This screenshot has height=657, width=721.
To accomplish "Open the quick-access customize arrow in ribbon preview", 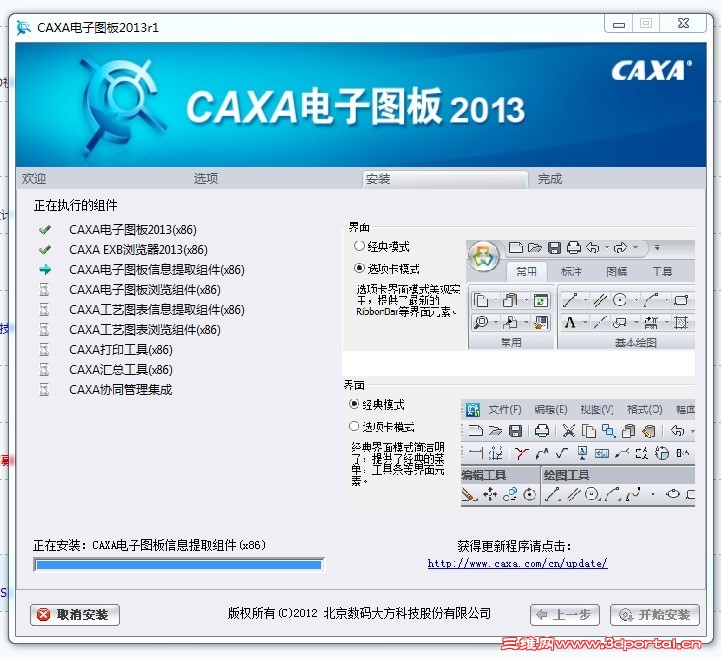I will point(657,248).
